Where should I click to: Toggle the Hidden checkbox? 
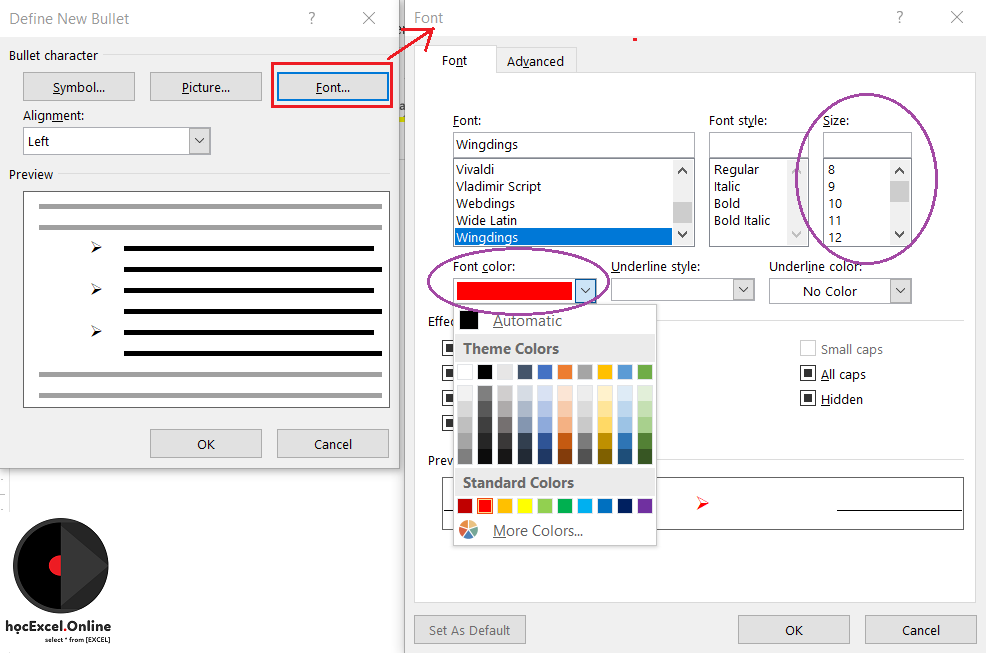point(808,399)
